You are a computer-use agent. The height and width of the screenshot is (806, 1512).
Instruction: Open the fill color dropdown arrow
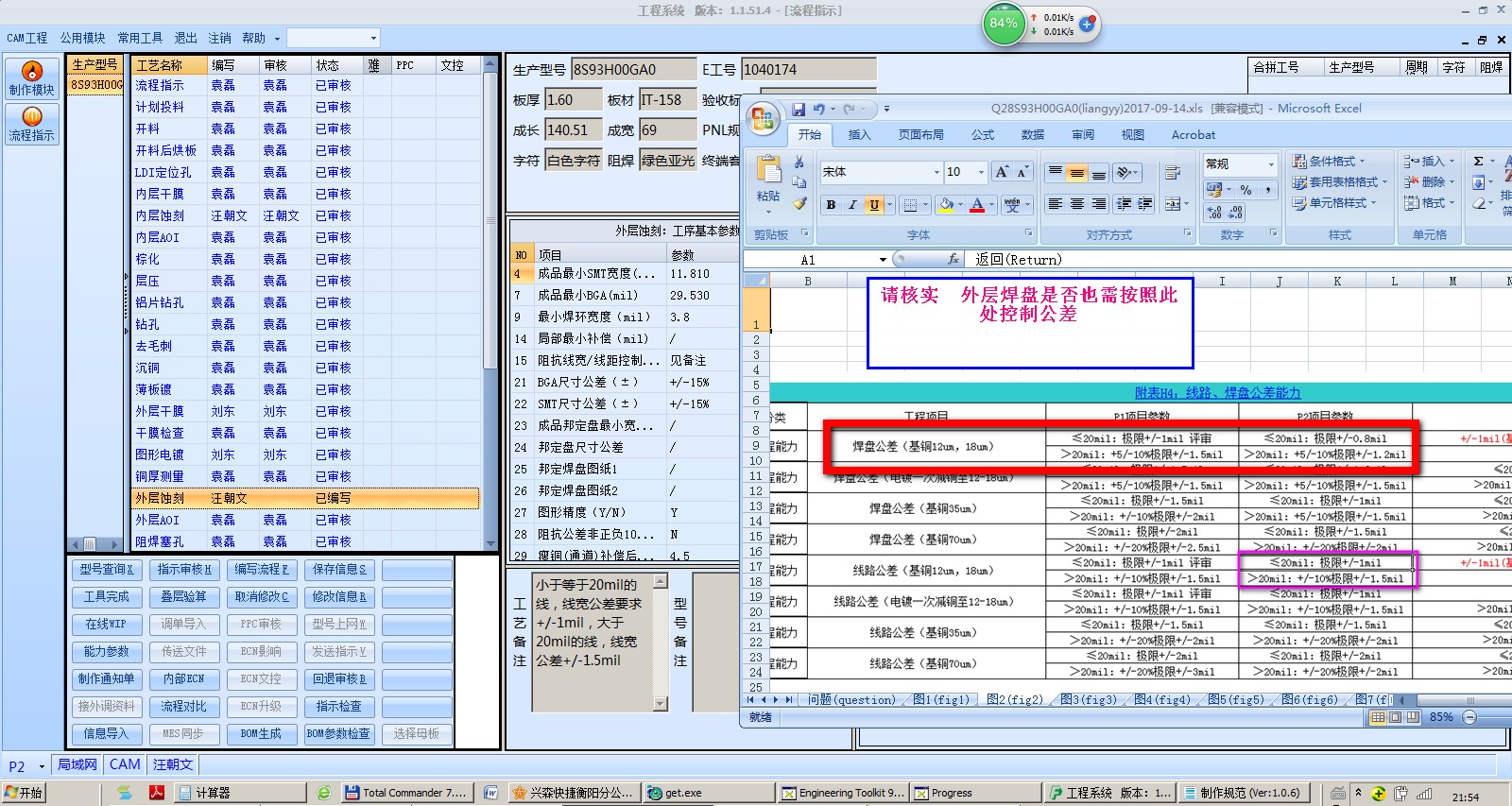(x=961, y=204)
